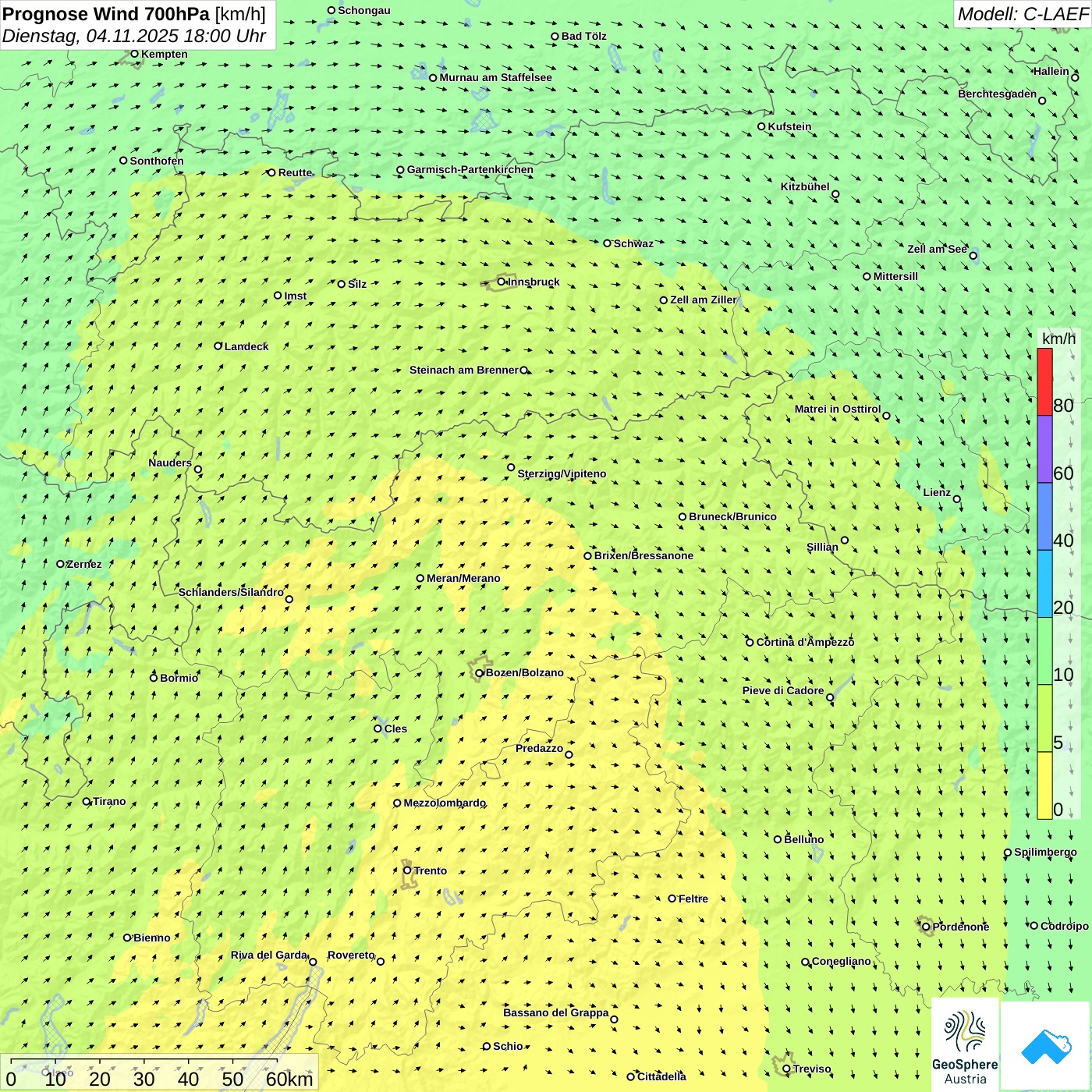1092x1092 pixels.
Task: Click the 'Schongau' label
Action: coord(364,10)
